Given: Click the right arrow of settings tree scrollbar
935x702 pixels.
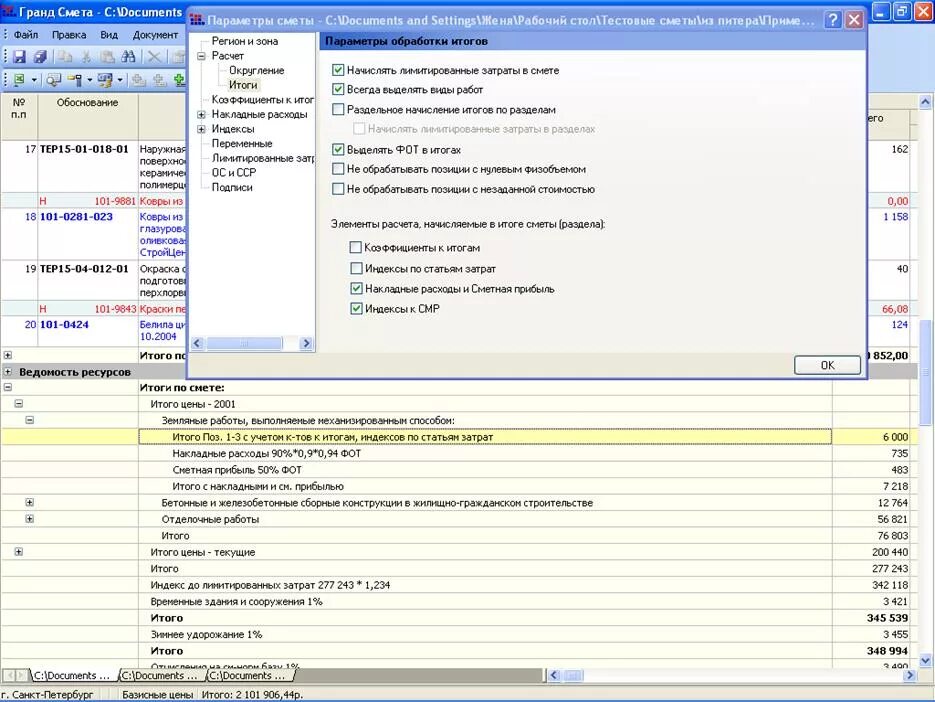Looking at the screenshot, I should [x=306, y=344].
